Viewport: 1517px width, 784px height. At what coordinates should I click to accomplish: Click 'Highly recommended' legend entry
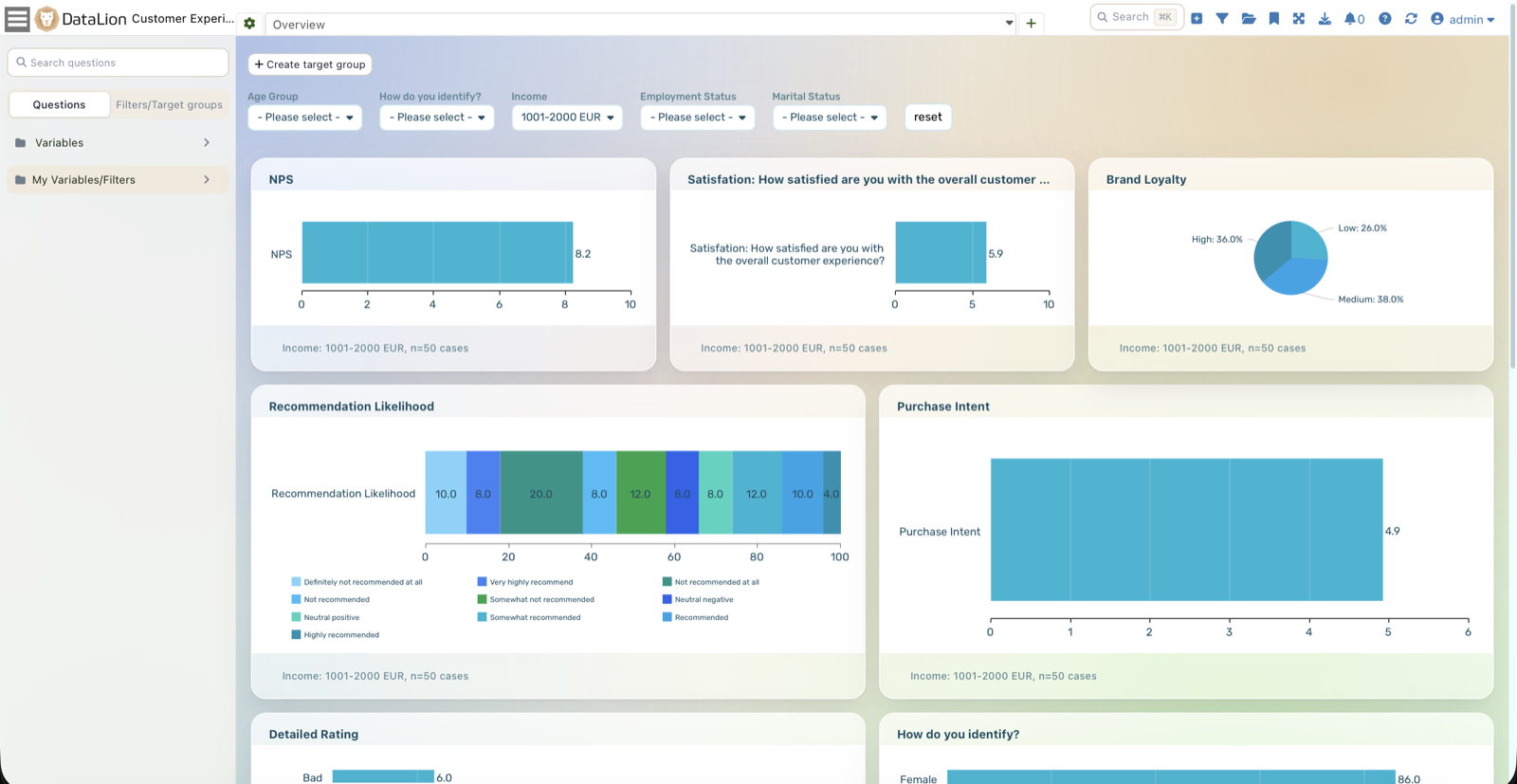point(335,635)
